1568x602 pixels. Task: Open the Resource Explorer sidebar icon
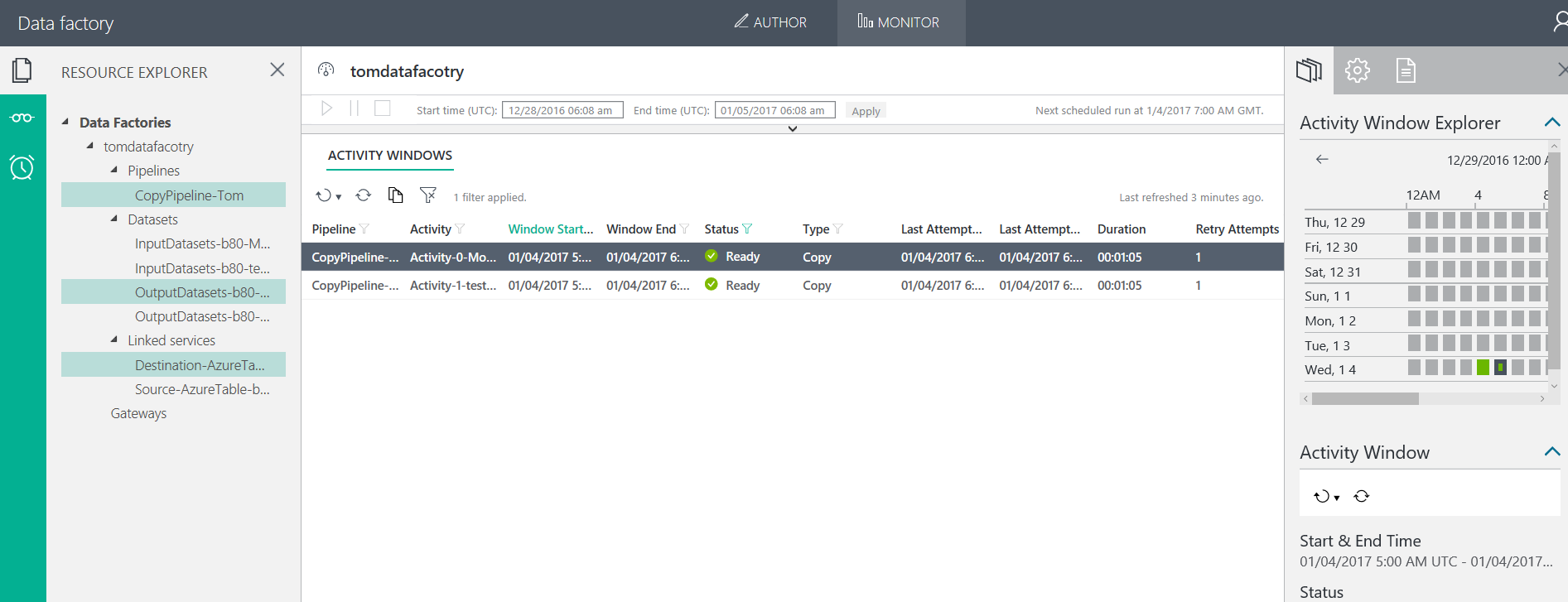(22, 70)
